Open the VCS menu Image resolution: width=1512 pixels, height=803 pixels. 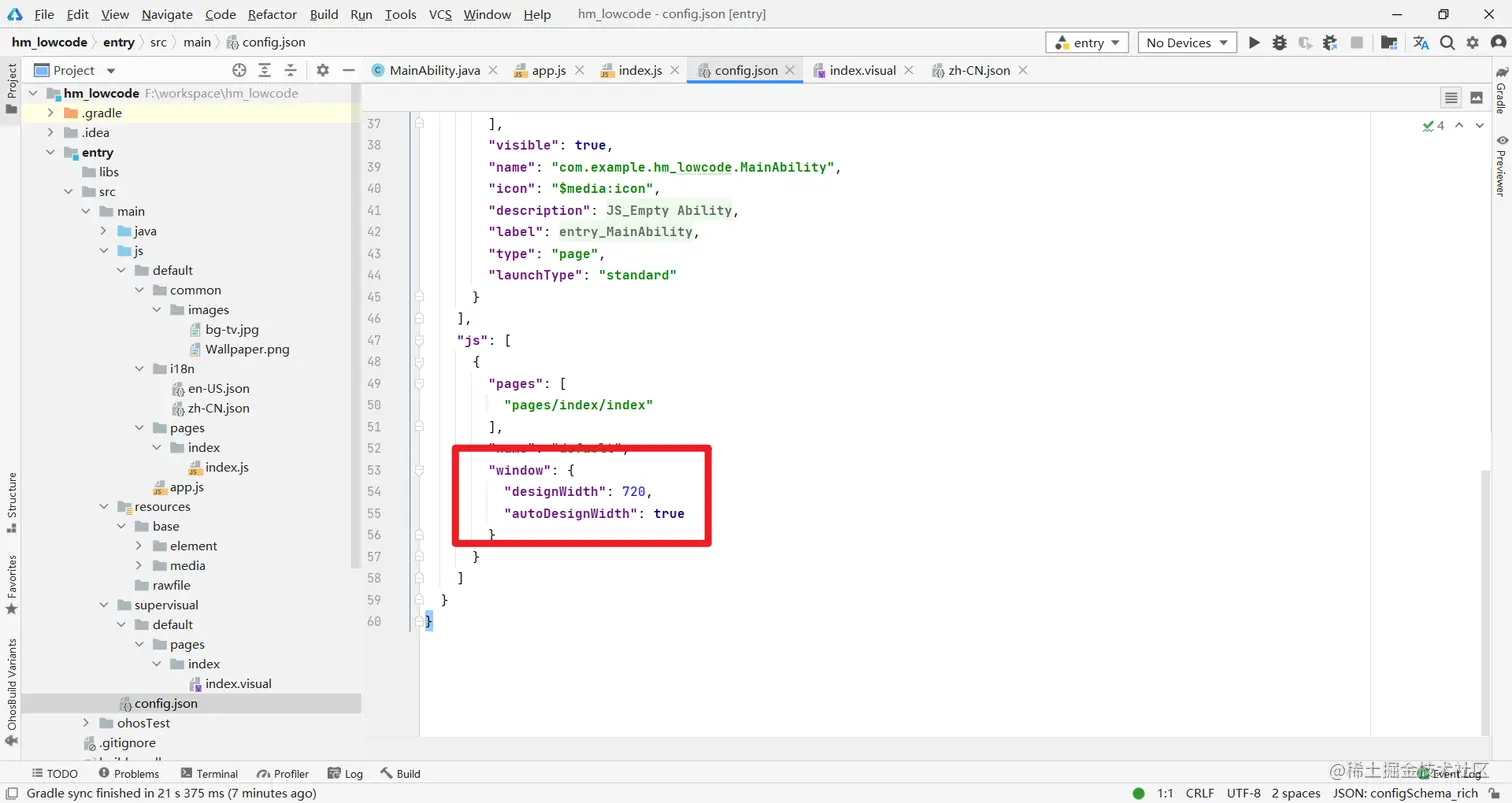[x=440, y=14]
